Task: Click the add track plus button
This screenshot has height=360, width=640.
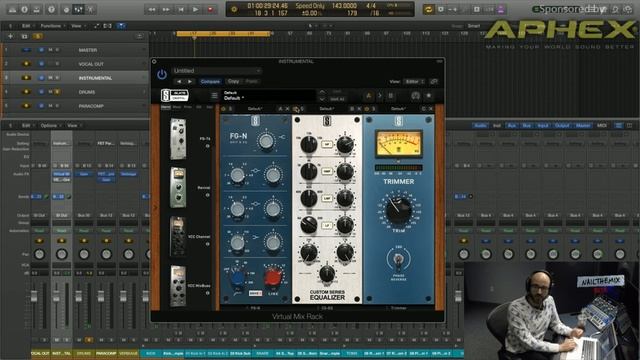Action: coord(11,36)
